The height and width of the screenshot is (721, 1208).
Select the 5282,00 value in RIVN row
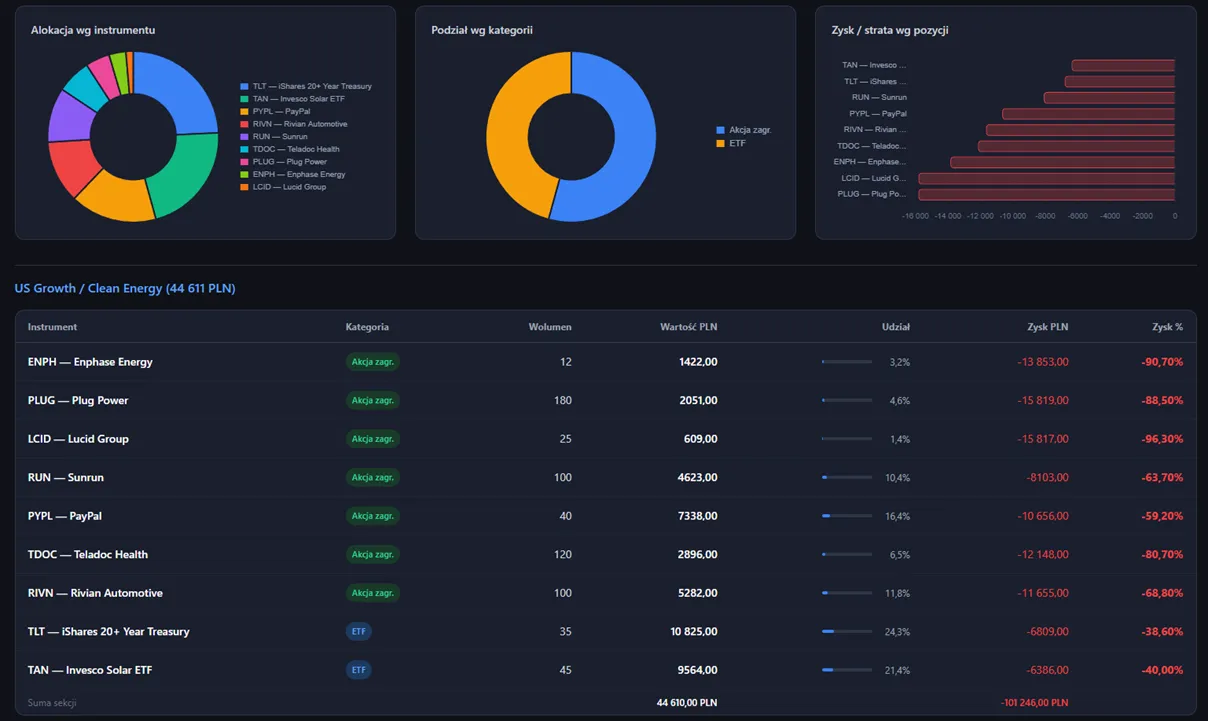697,593
